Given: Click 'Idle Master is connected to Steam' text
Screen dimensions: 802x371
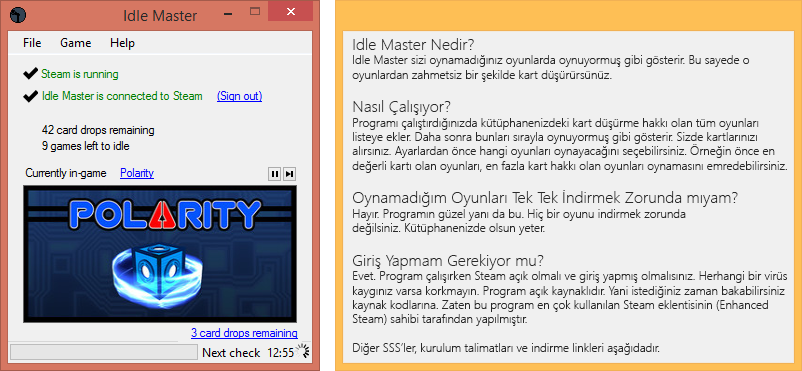Looking at the screenshot, I should (122, 96).
